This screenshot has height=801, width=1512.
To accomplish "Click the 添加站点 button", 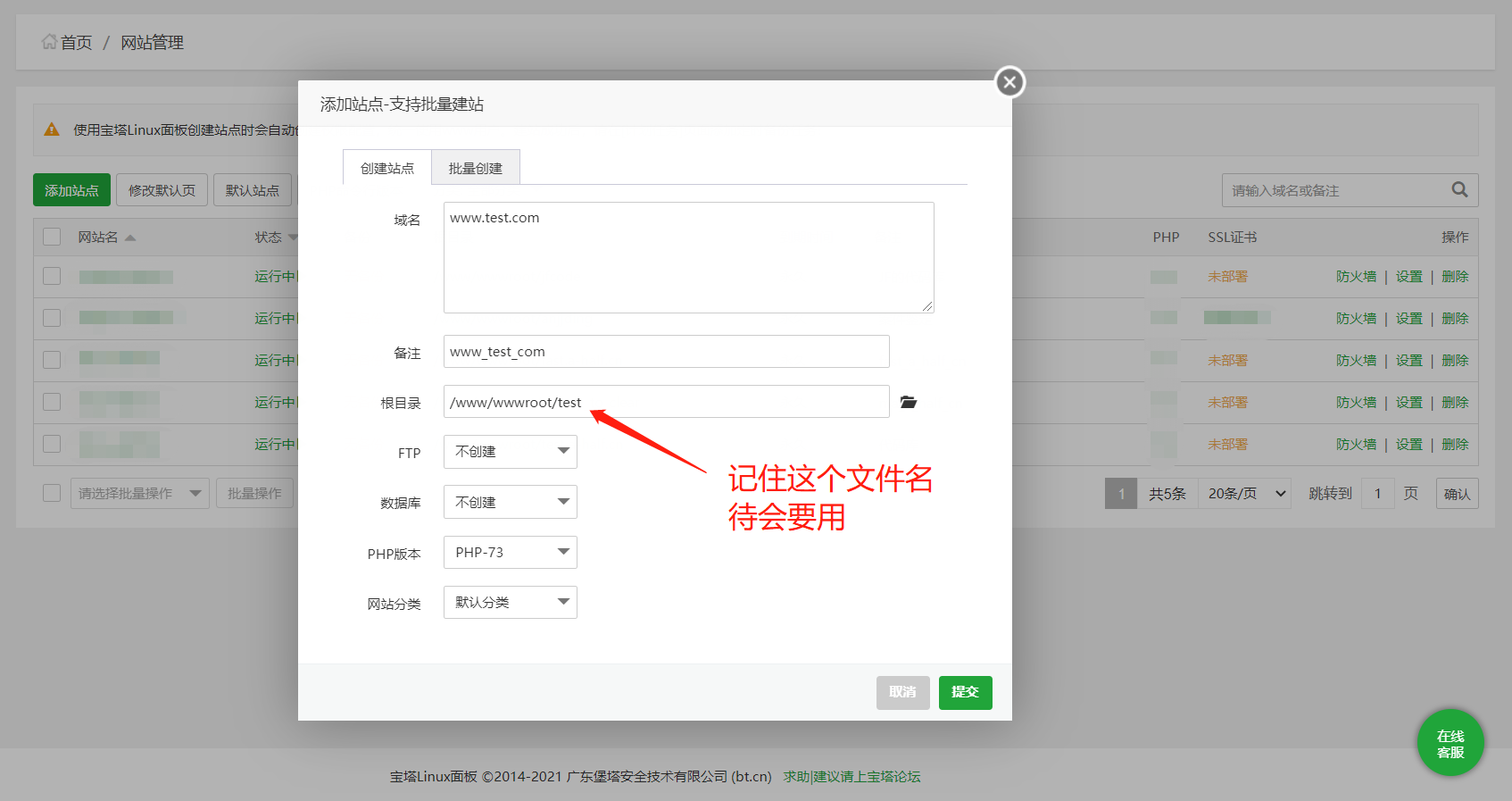I will pos(71,190).
